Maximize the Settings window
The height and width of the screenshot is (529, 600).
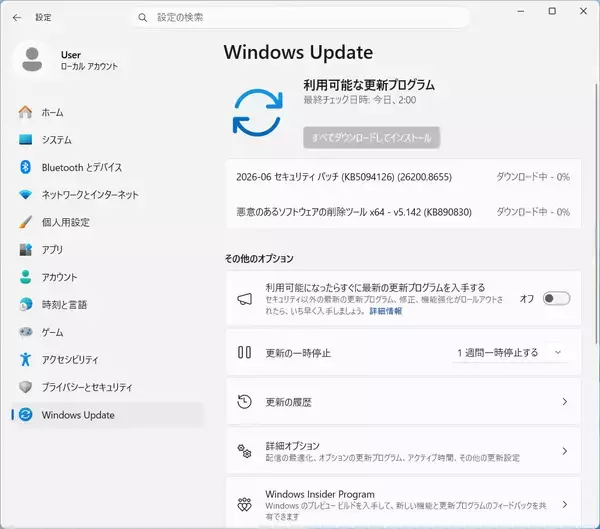pos(552,11)
